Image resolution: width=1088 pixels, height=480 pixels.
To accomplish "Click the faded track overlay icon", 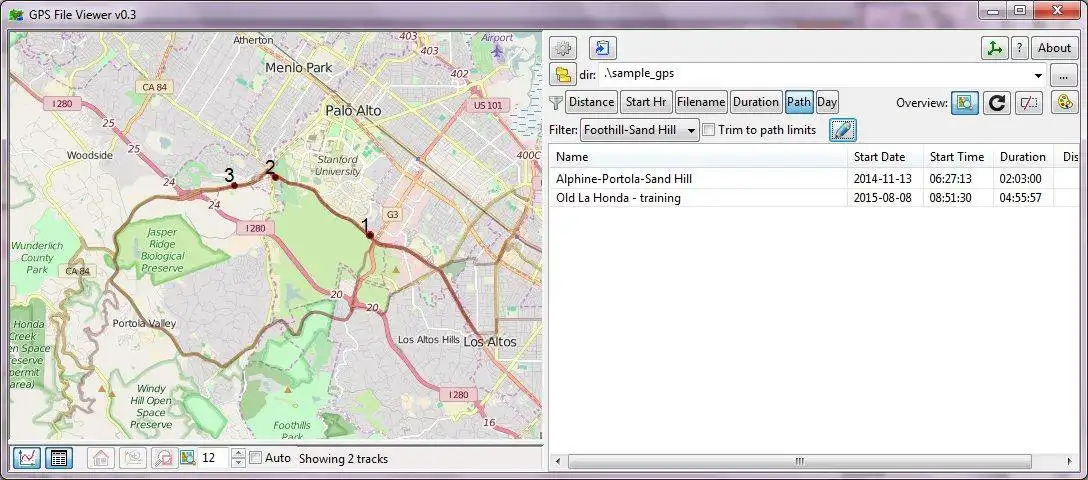I will (133, 458).
